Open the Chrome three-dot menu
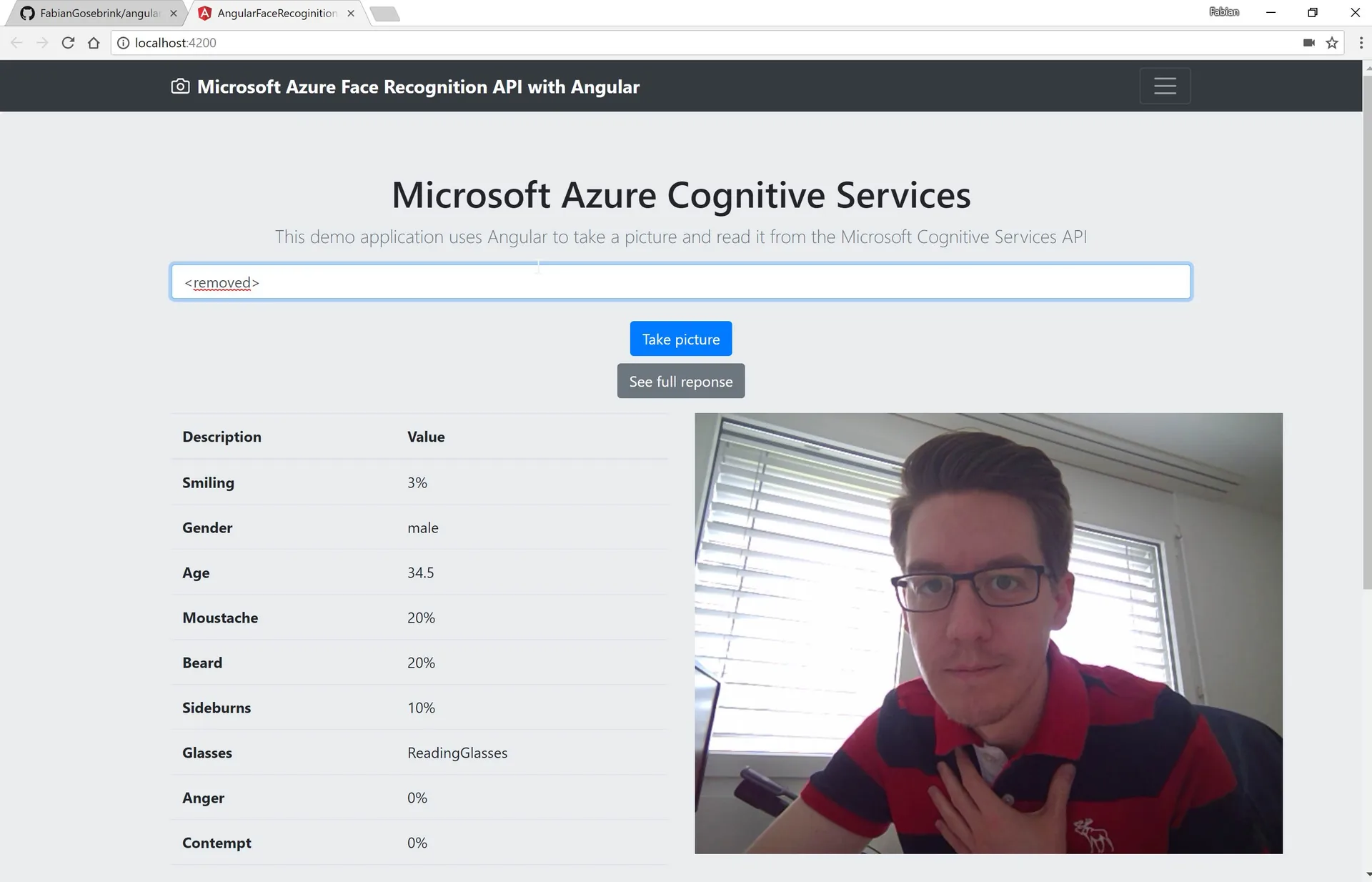 [1361, 43]
